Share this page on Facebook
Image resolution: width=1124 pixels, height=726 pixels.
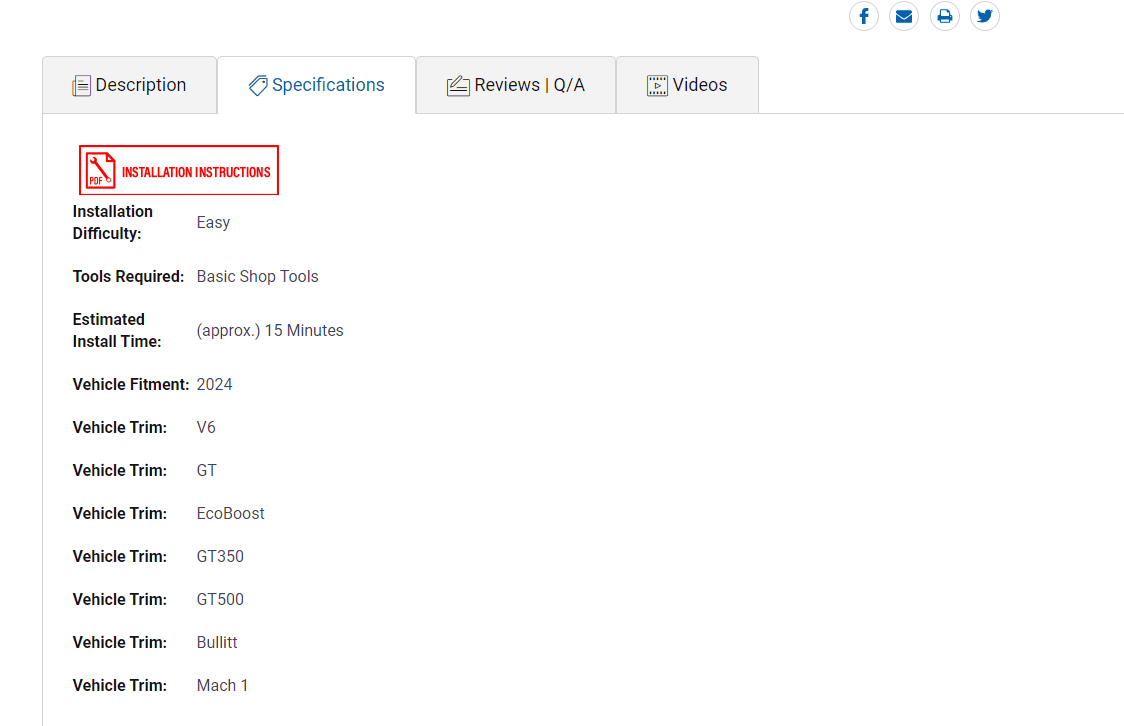pyautogui.click(x=864, y=16)
